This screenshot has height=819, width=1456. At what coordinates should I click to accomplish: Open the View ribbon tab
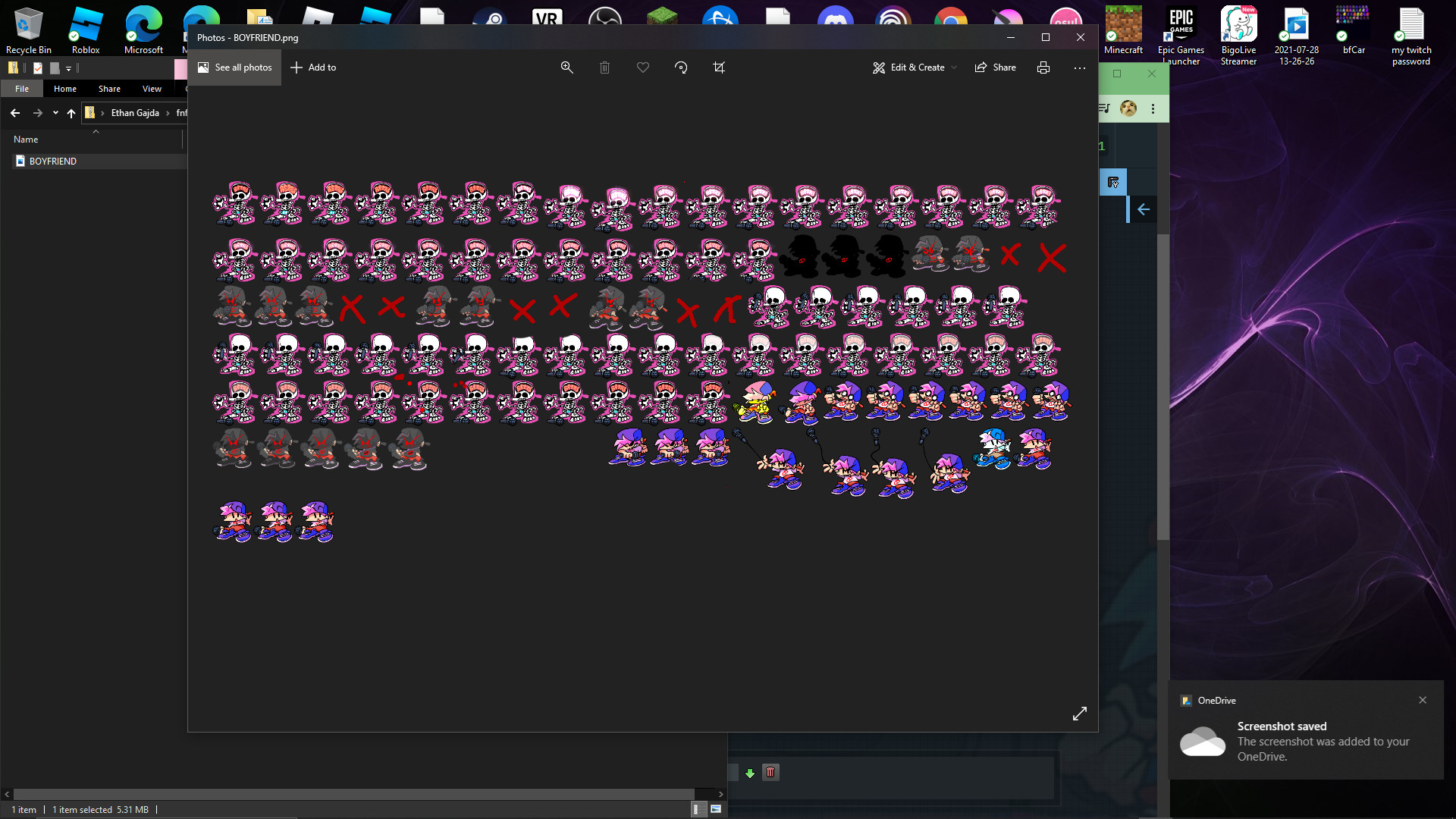(152, 89)
